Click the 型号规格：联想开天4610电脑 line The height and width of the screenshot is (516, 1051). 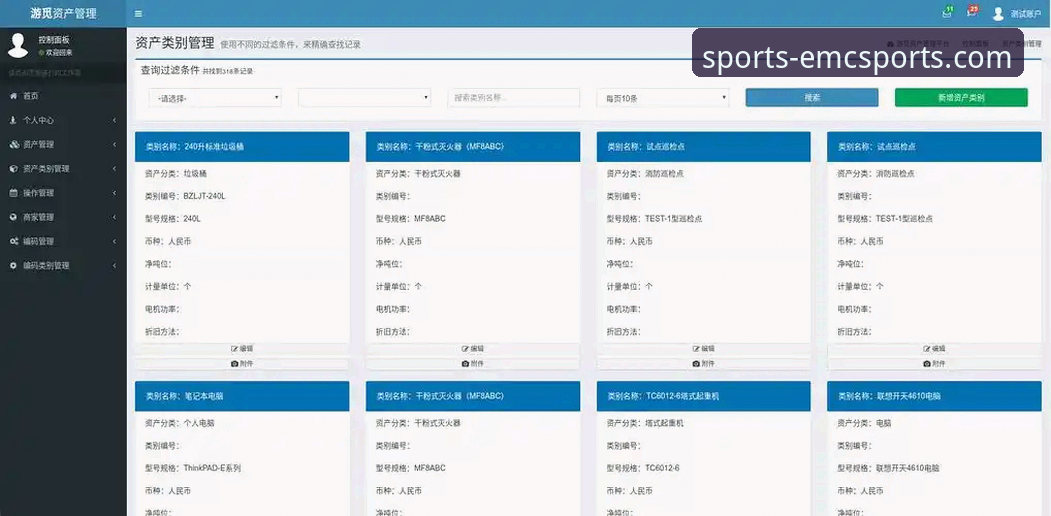point(889,468)
